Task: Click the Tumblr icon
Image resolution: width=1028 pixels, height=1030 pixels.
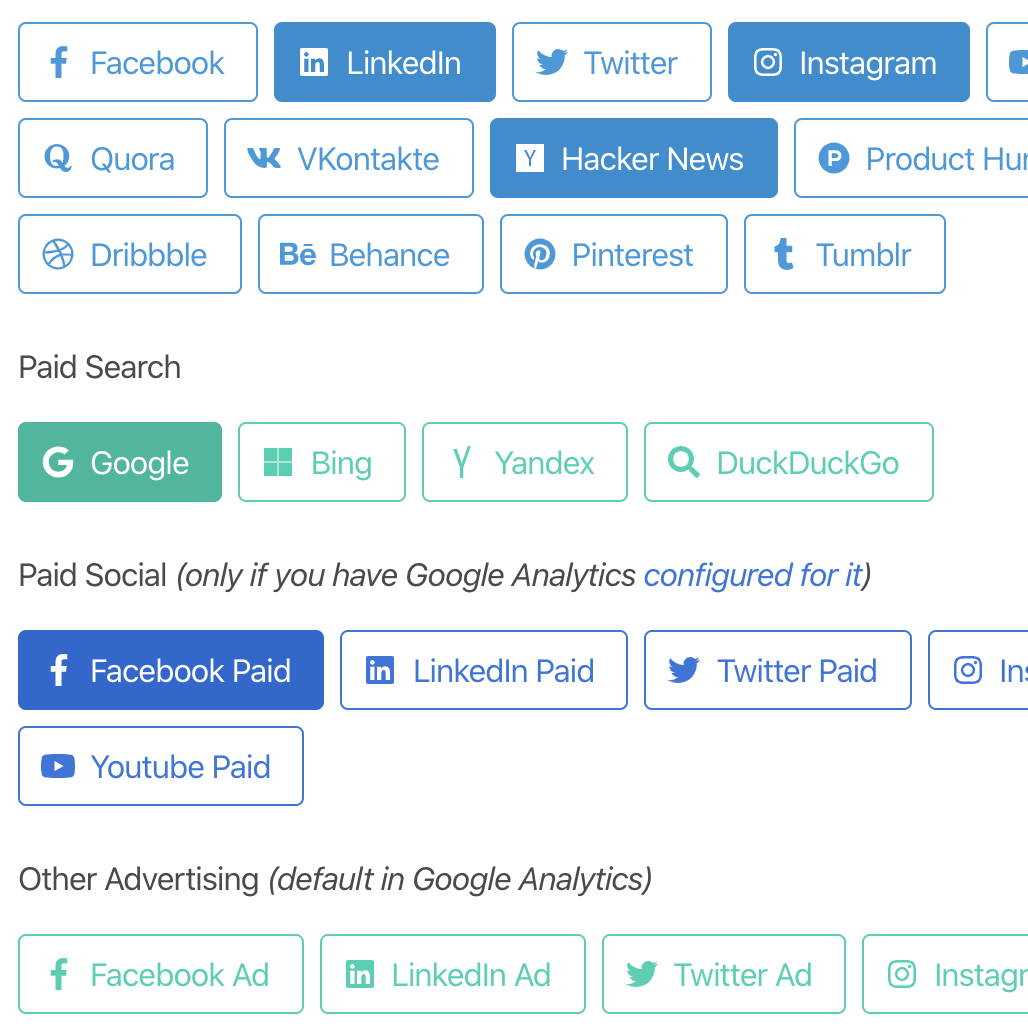Action: click(782, 254)
